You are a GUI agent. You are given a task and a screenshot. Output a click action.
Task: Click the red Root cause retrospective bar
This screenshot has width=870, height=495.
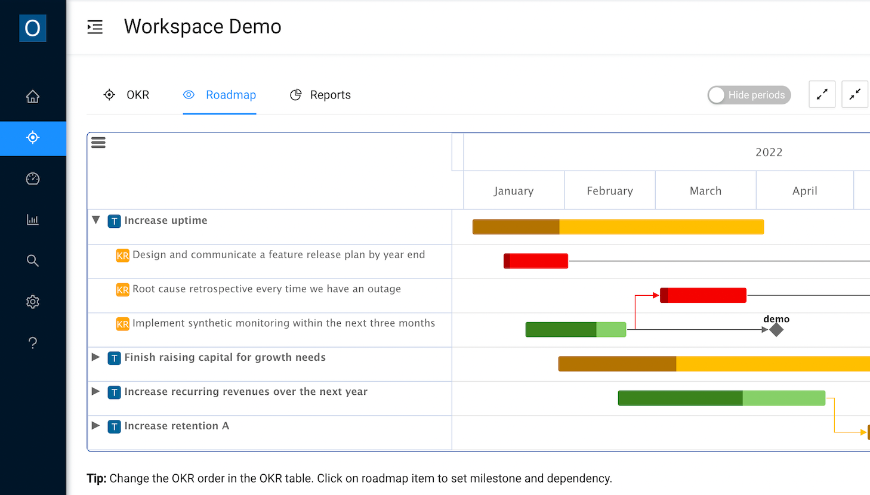point(705,295)
